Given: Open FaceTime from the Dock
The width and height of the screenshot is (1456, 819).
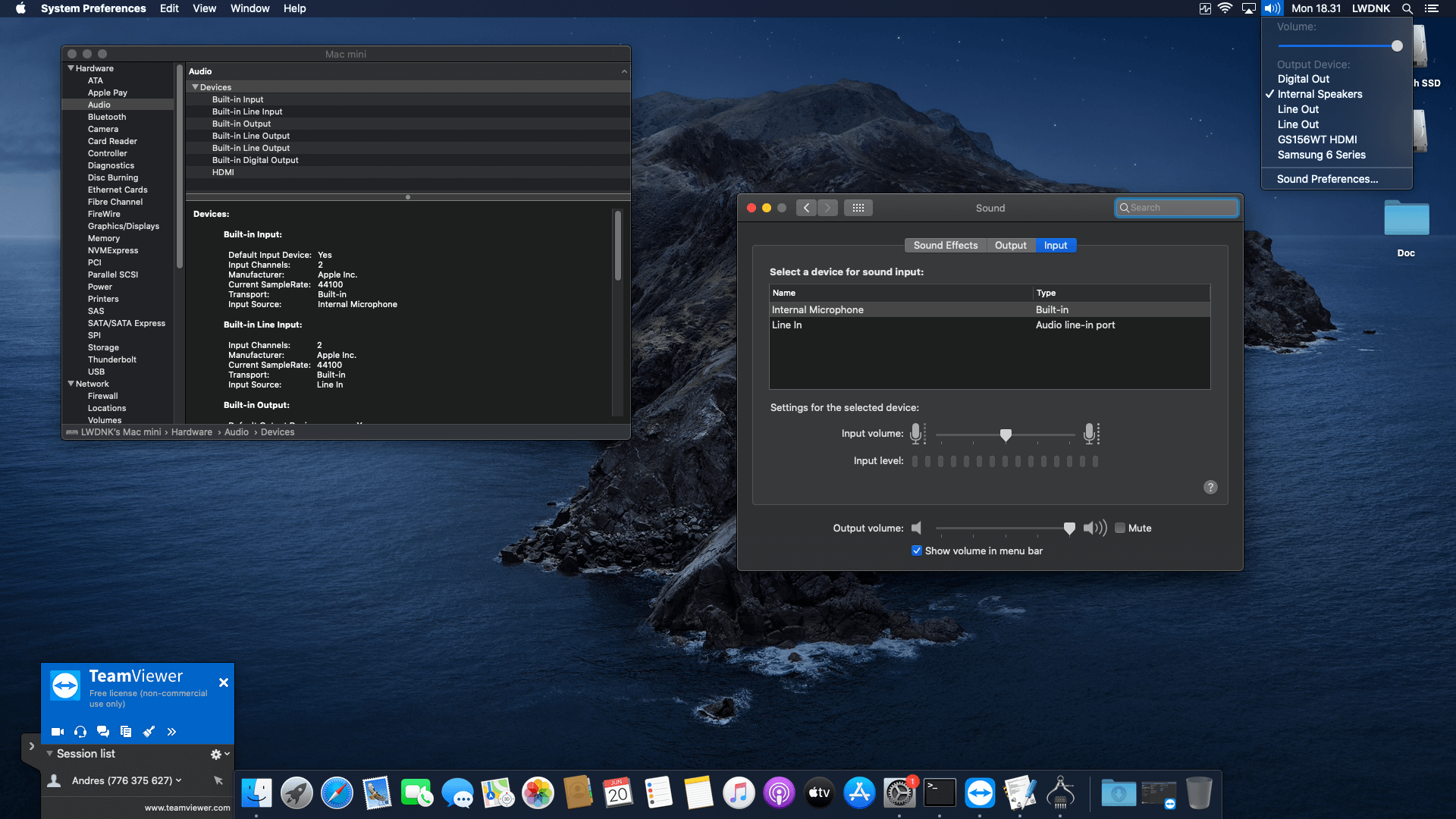Looking at the screenshot, I should point(417,793).
